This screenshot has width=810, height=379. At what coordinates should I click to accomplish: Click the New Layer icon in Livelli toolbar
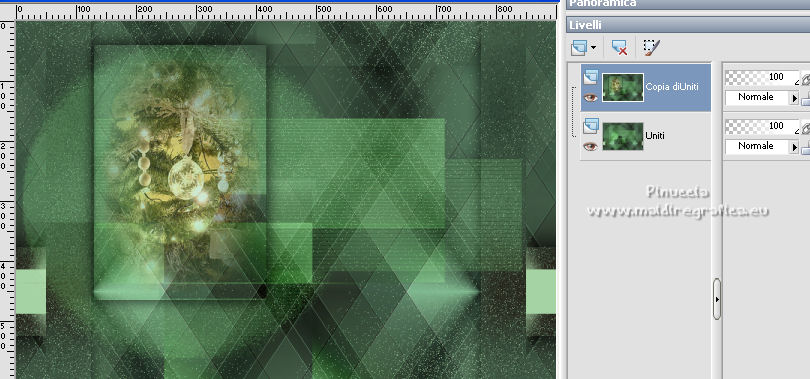(579, 48)
